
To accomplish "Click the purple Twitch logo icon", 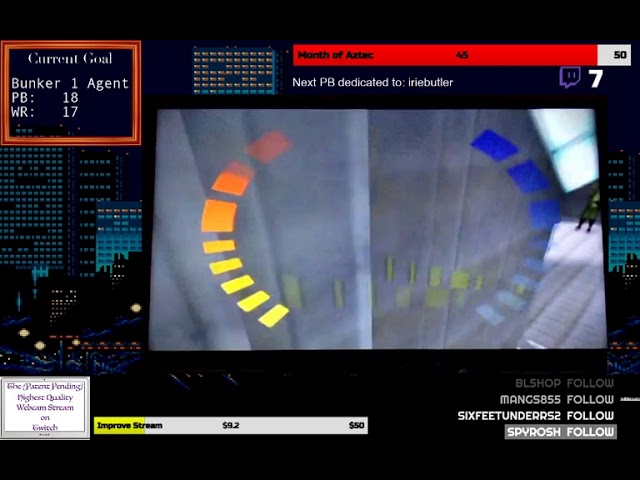I will pyautogui.click(x=570, y=78).
